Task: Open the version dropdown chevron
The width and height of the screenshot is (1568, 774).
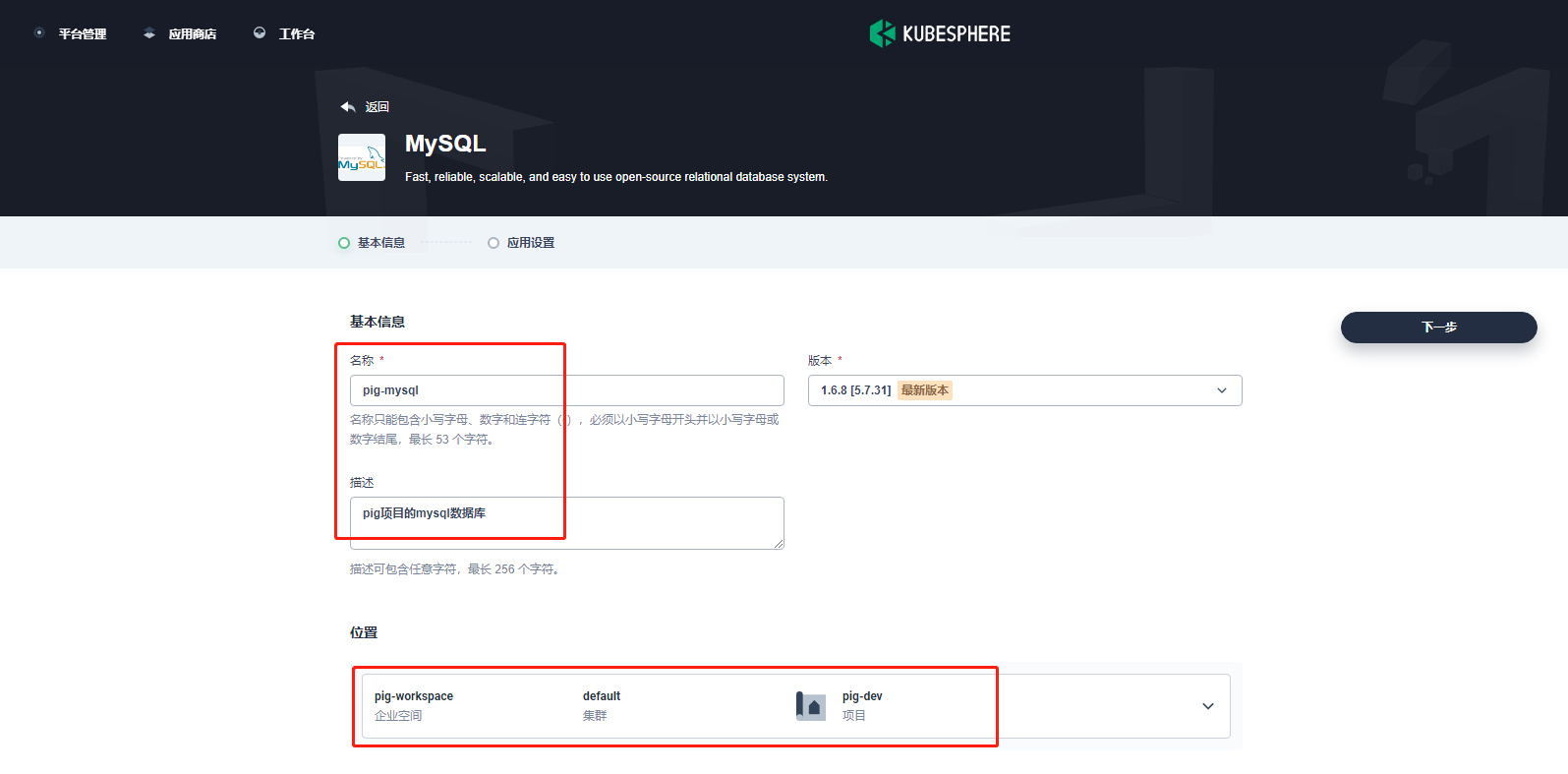Action: [x=1222, y=390]
